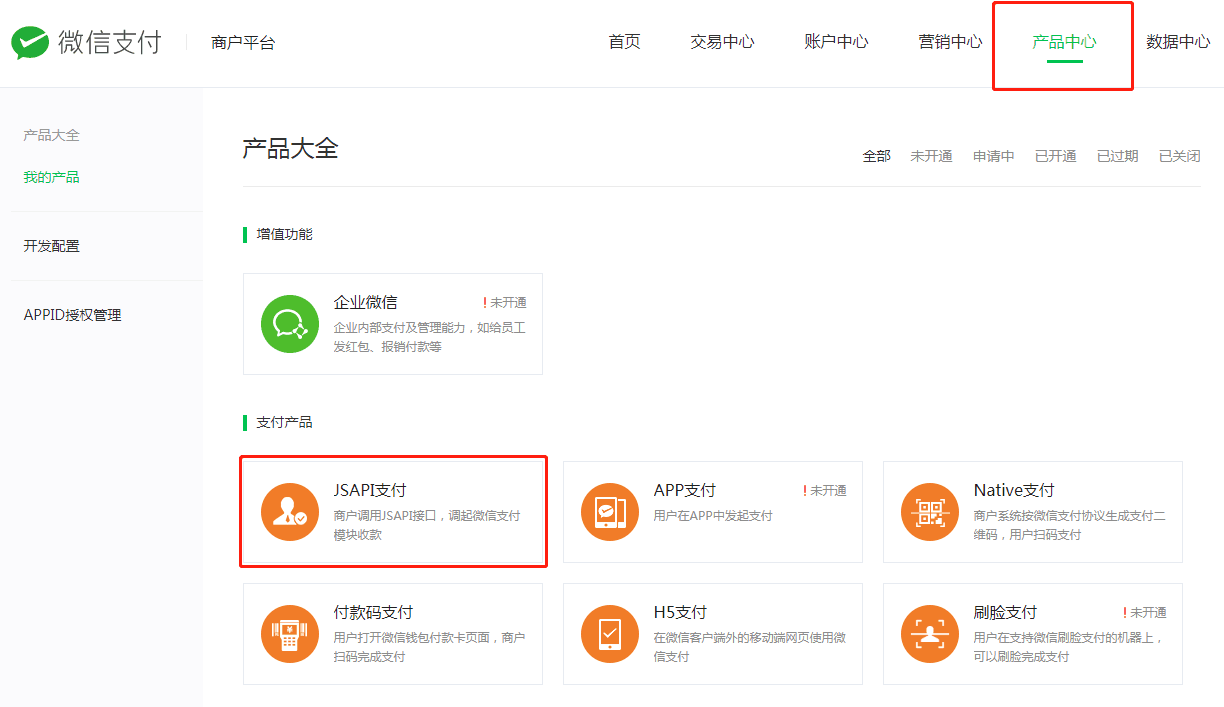The image size is (1224, 707).
Task: Click the APP支付 orange phone icon
Action: tap(610, 512)
